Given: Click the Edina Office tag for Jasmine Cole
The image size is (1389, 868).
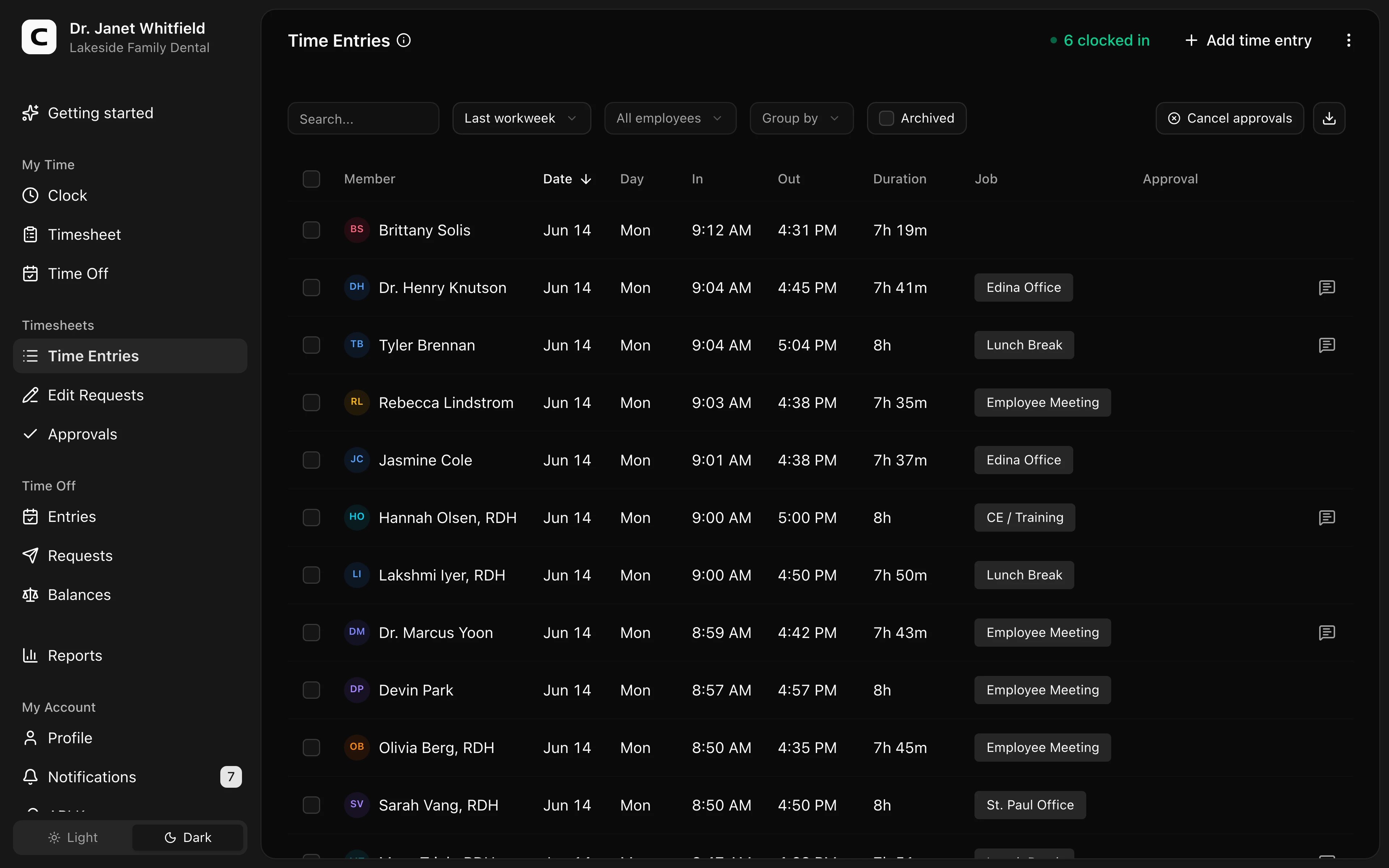Looking at the screenshot, I should click(1023, 460).
